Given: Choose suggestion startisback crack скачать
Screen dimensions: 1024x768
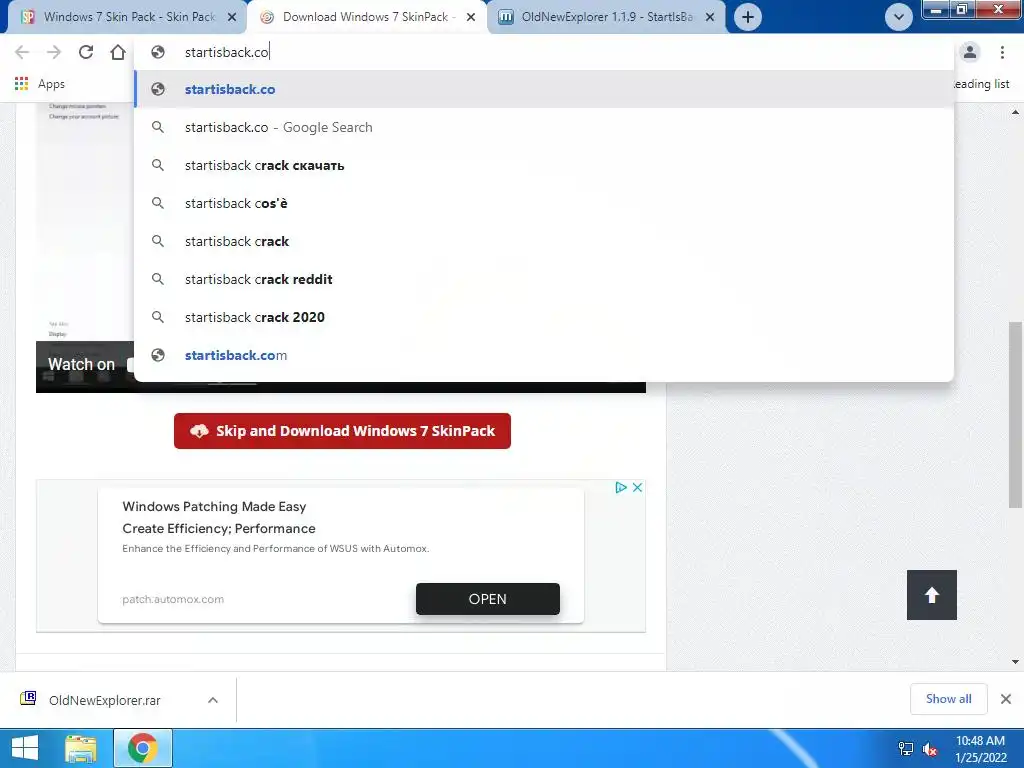Looking at the screenshot, I should (x=543, y=165).
